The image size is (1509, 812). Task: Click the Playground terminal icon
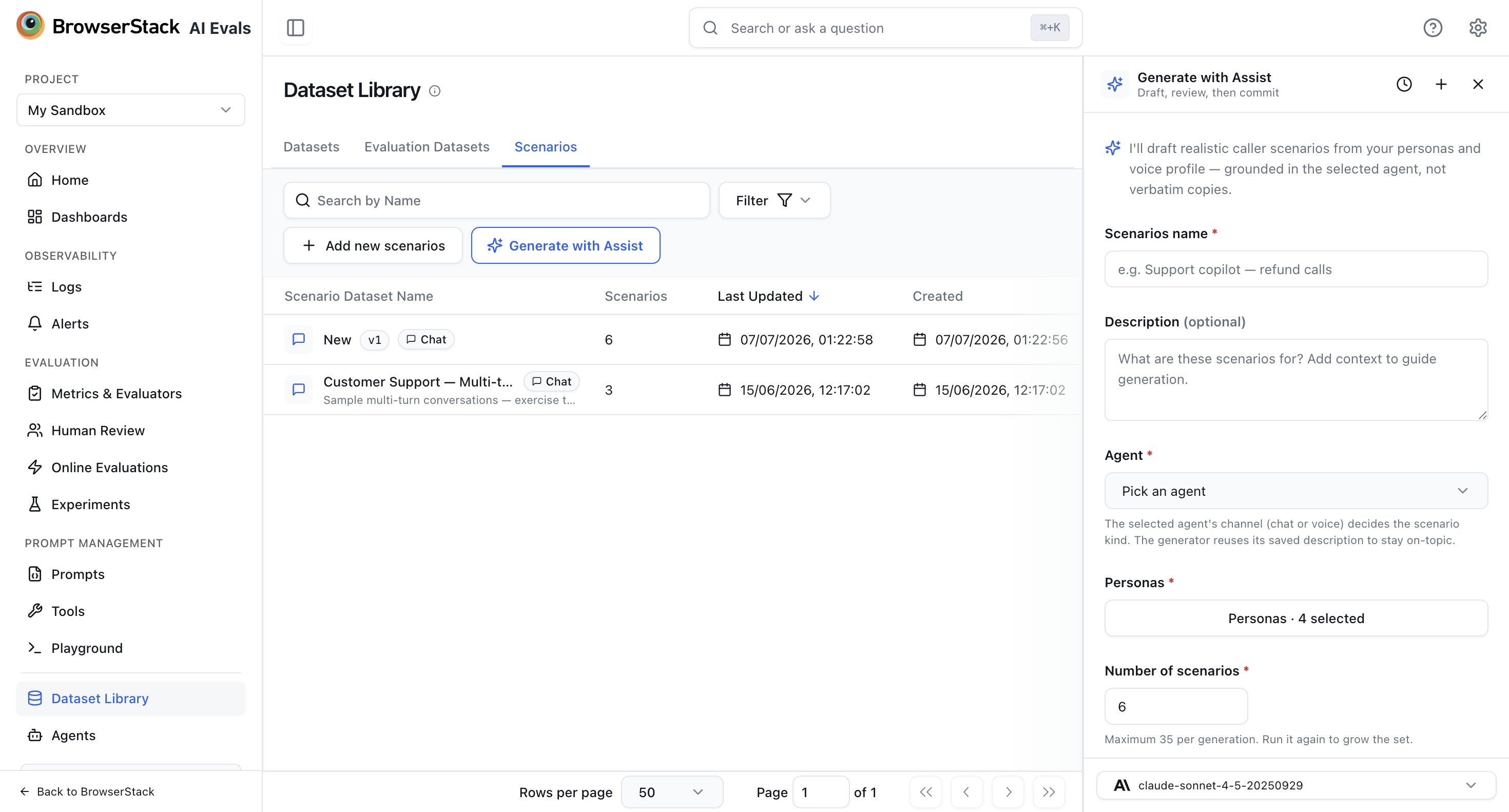pyautogui.click(x=35, y=647)
